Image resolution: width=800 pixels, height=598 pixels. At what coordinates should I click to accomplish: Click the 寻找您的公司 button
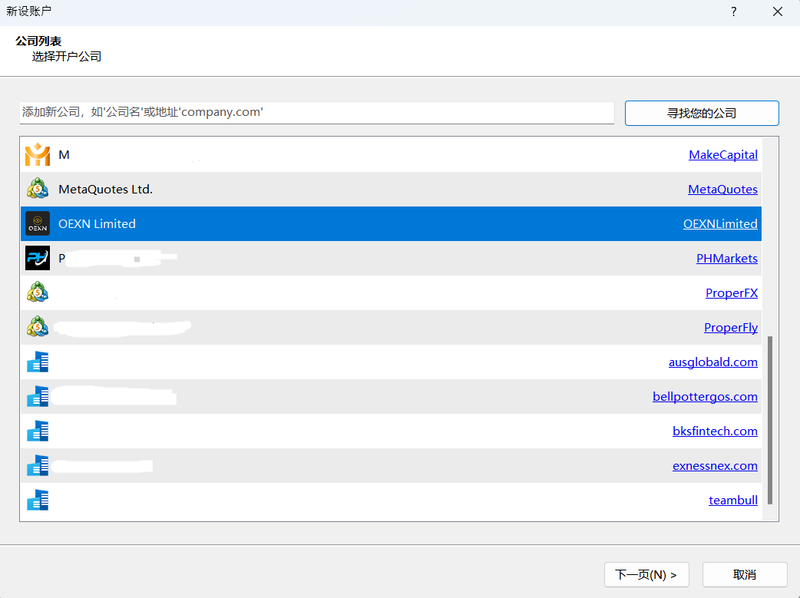702,113
